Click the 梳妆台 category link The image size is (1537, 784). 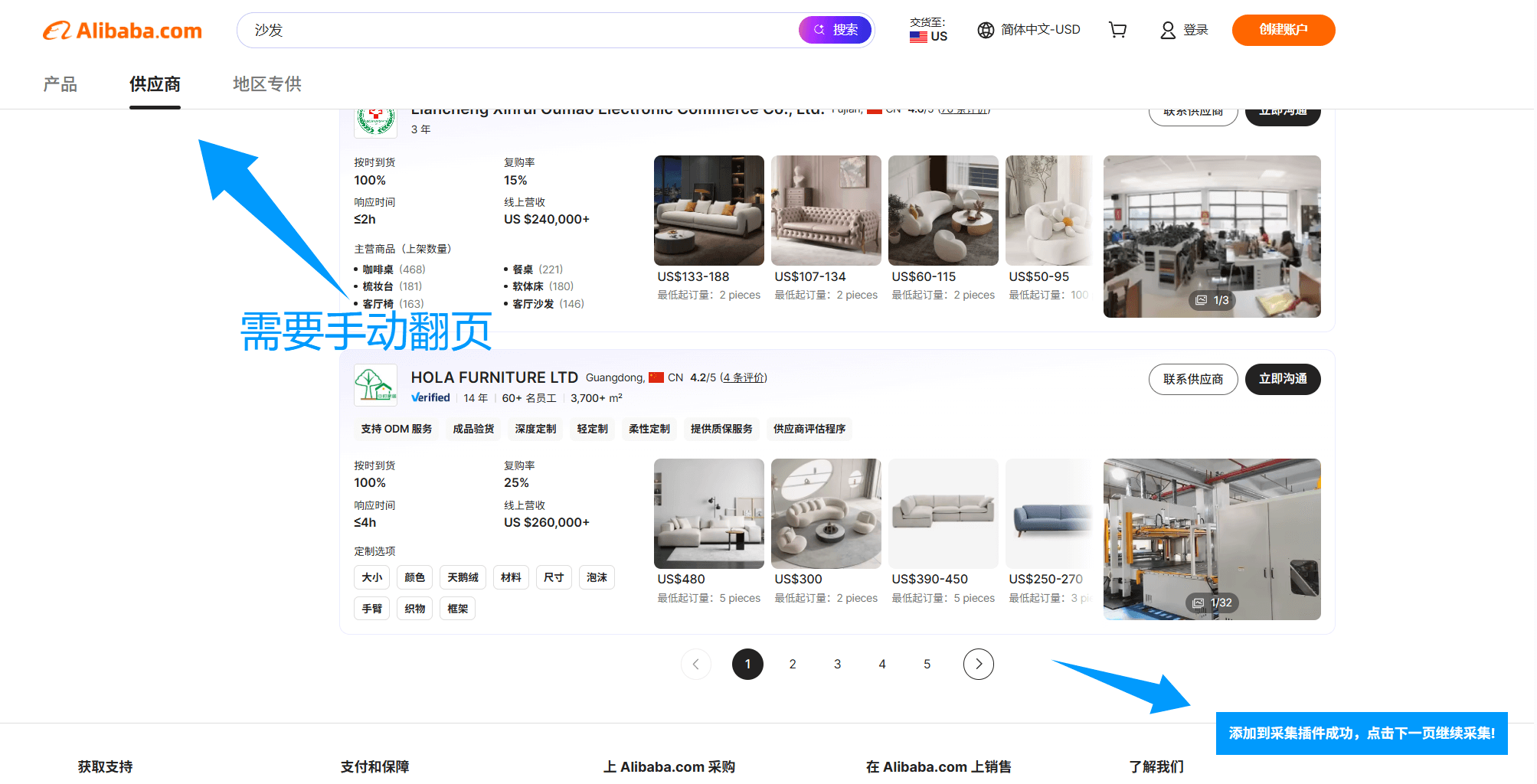click(378, 286)
